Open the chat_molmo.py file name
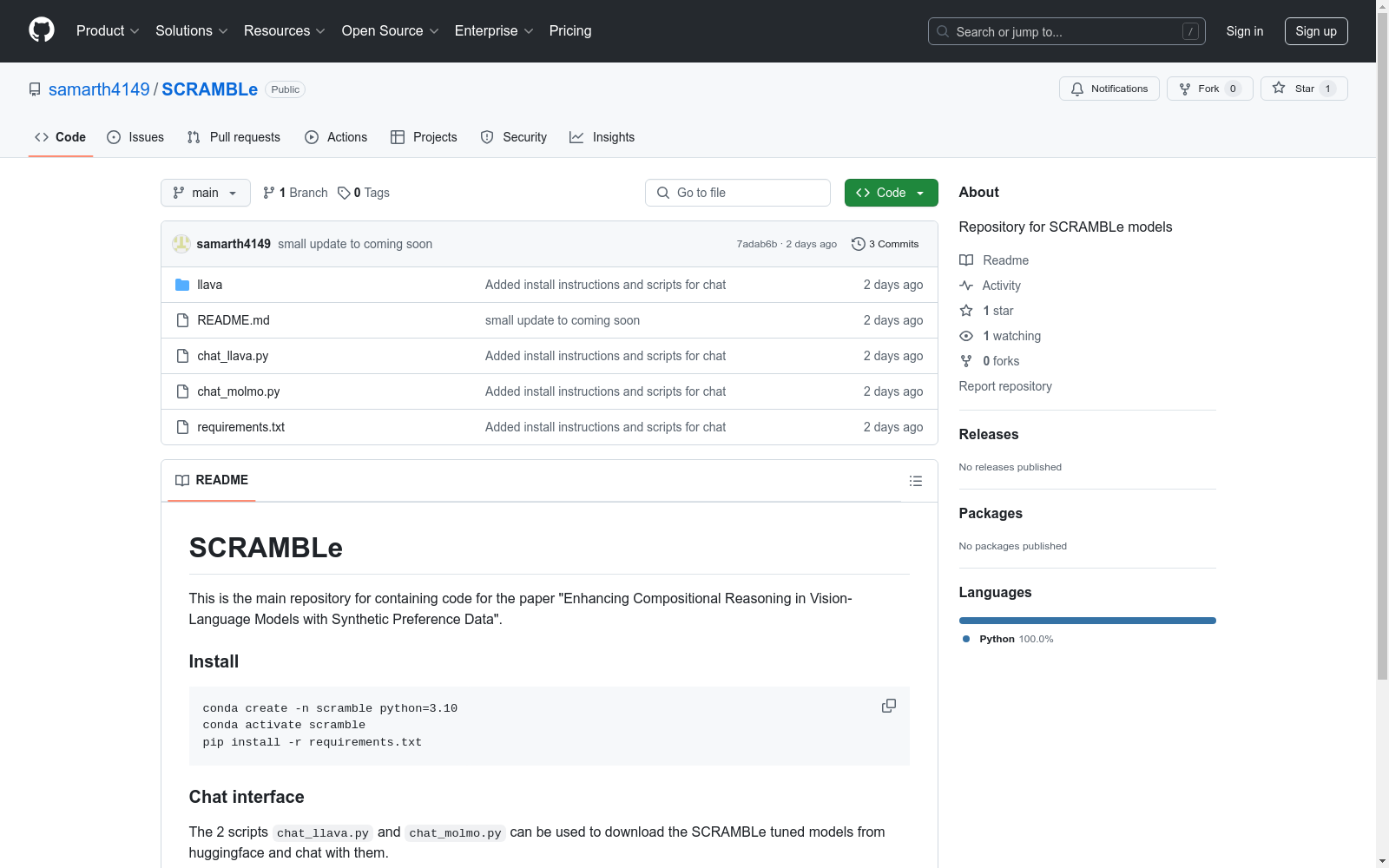 (239, 391)
